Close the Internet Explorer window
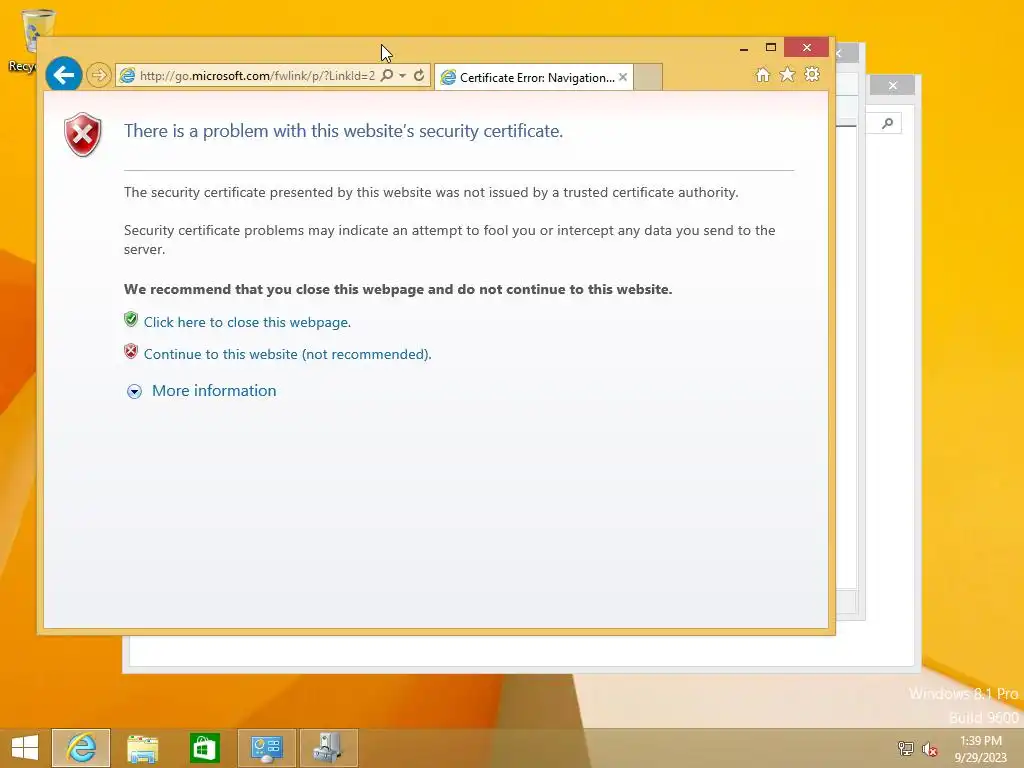 (x=807, y=48)
